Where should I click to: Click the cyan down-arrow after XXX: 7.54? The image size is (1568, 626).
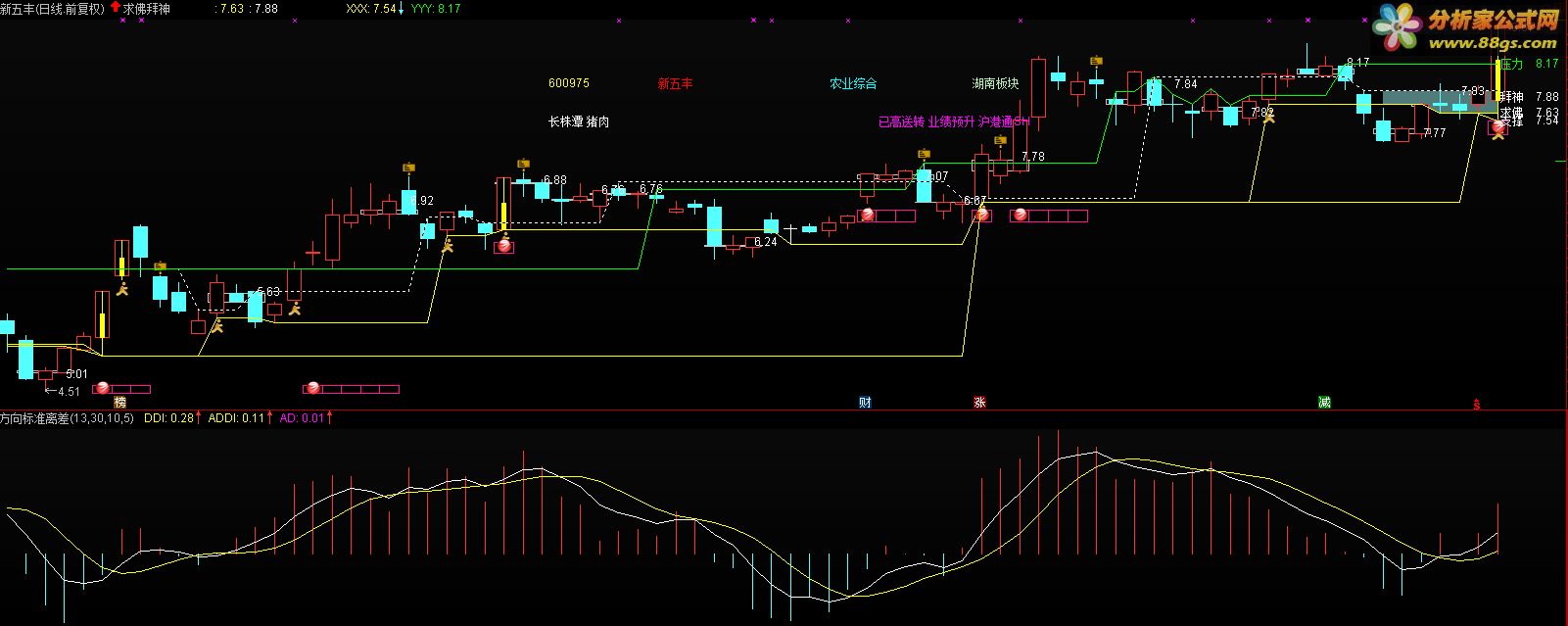pos(401,9)
